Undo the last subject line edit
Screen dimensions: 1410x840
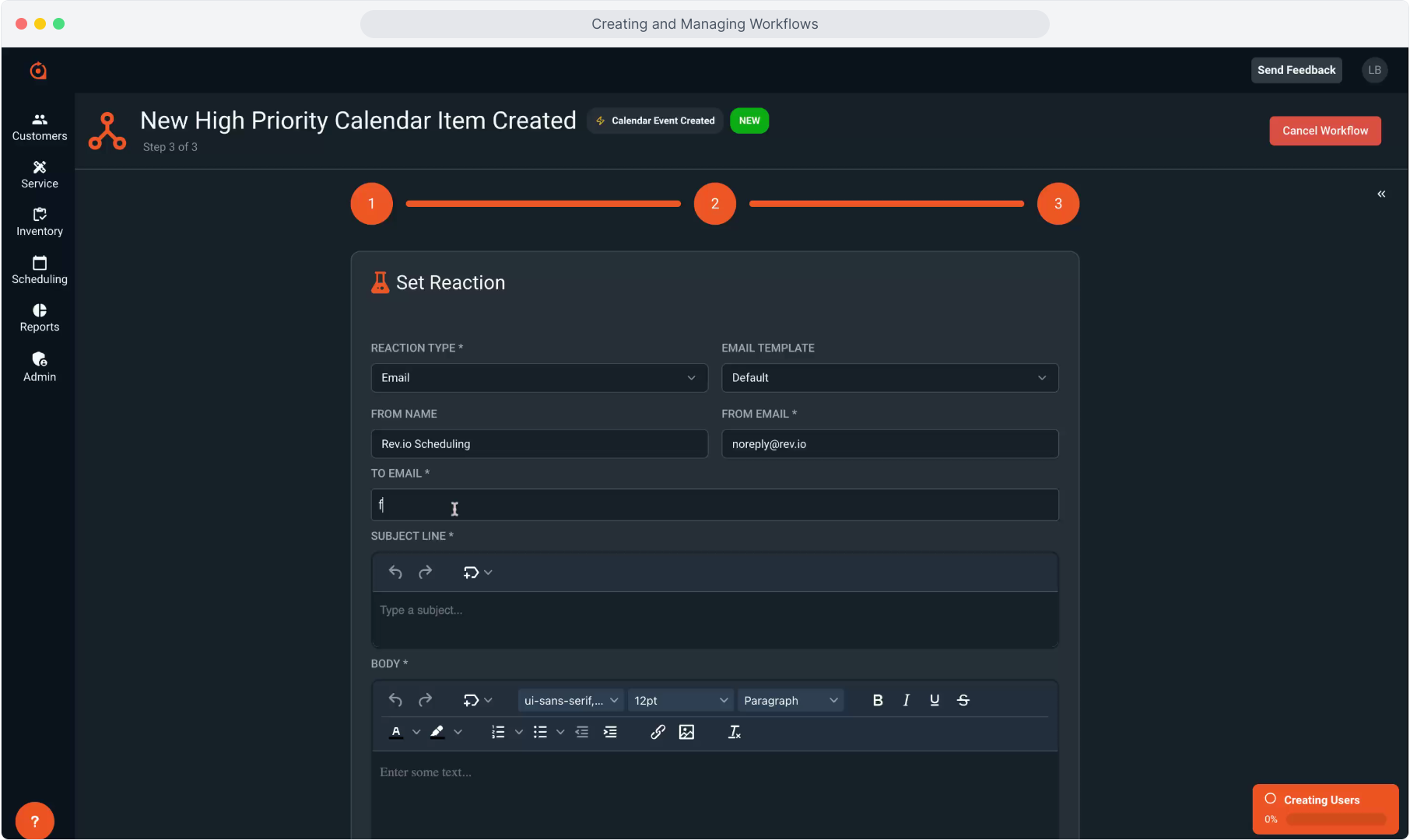(x=395, y=572)
